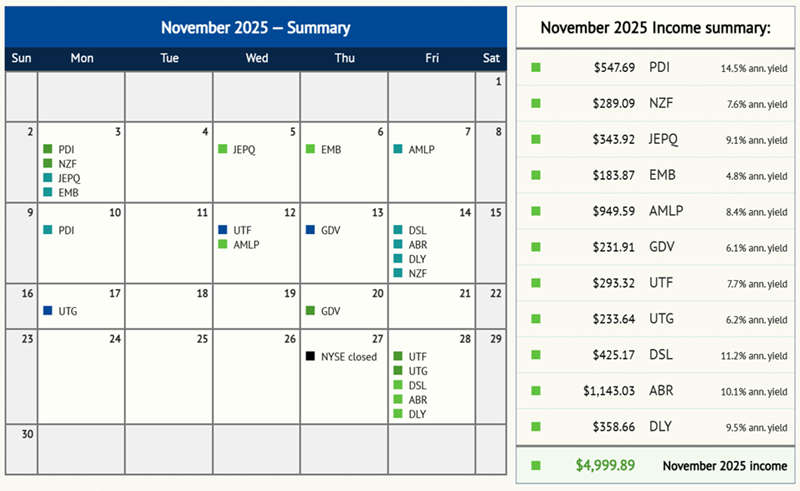Click JEPQ ticker in the income summary list
The width and height of the screenshot is (800, 491).
664,139
